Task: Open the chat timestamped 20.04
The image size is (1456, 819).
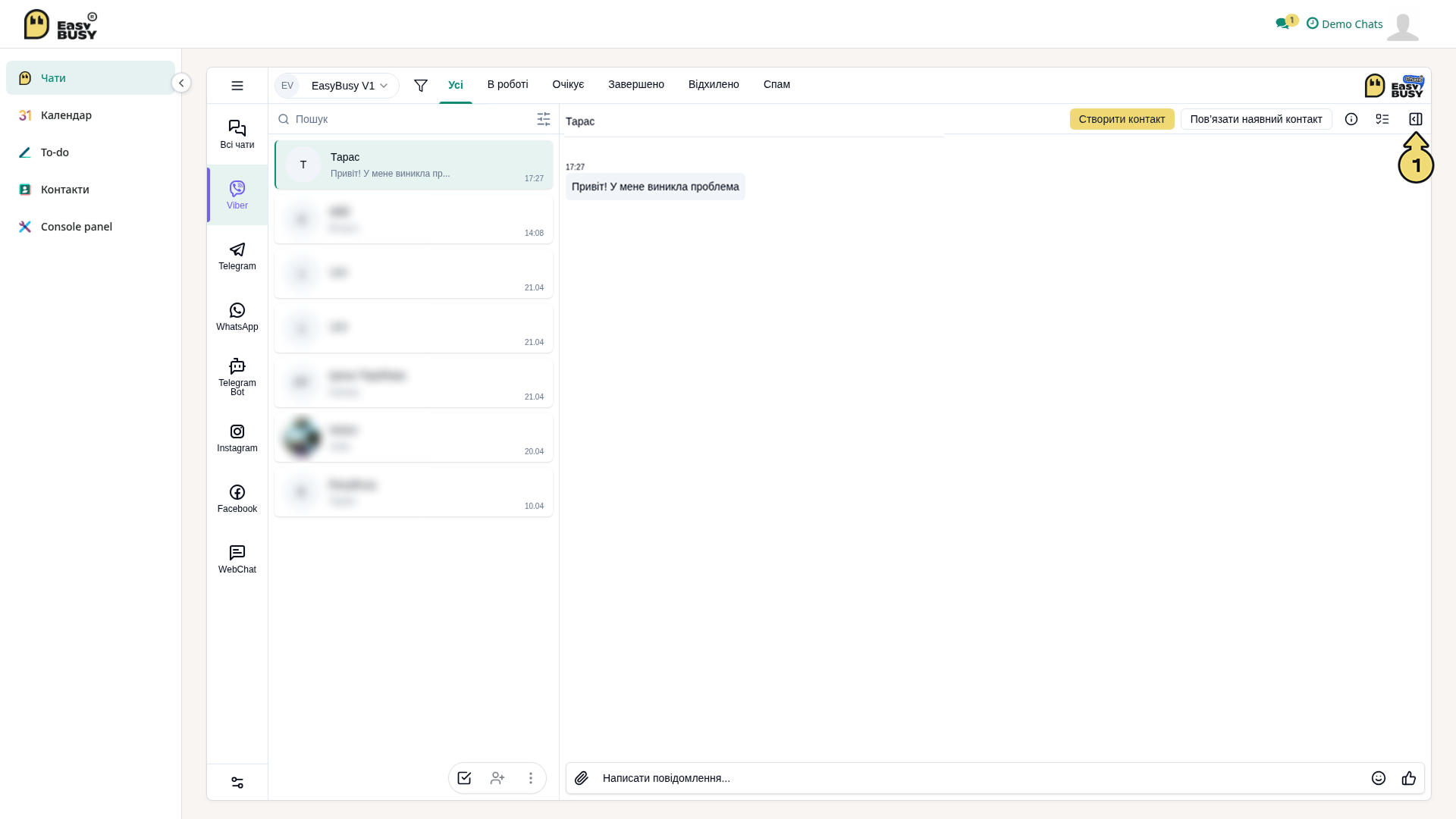Action: click(414, 438)
